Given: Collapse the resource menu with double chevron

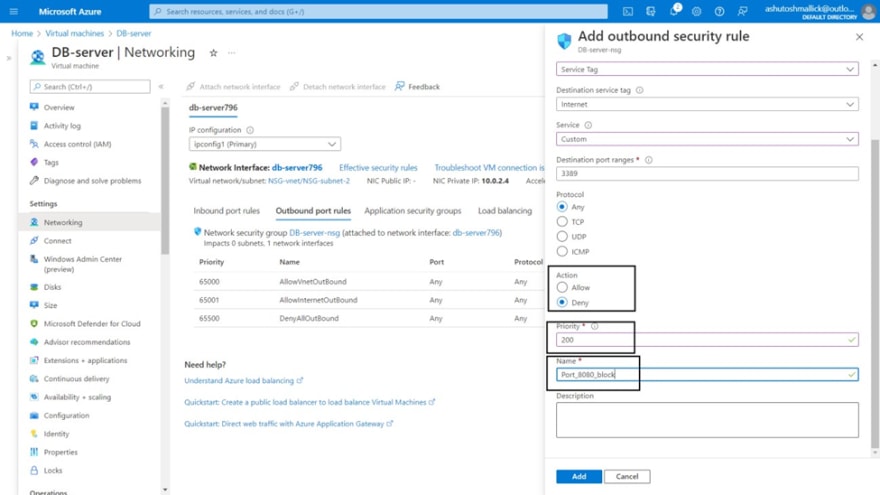Looking at the screenshot, I should tap(161, 86).
